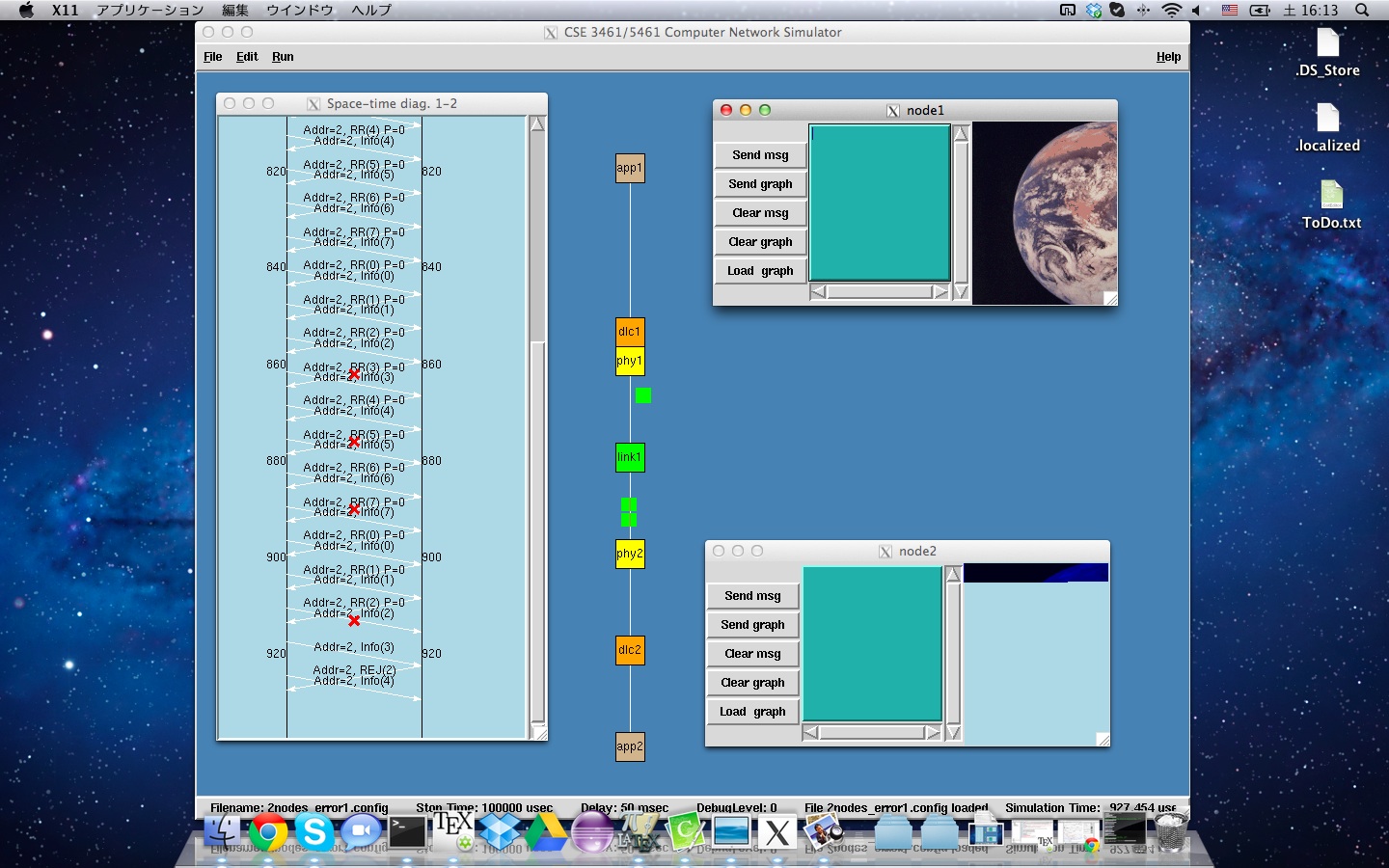
Task: Click Send msg in the node1 window
Action: (760, 154)
